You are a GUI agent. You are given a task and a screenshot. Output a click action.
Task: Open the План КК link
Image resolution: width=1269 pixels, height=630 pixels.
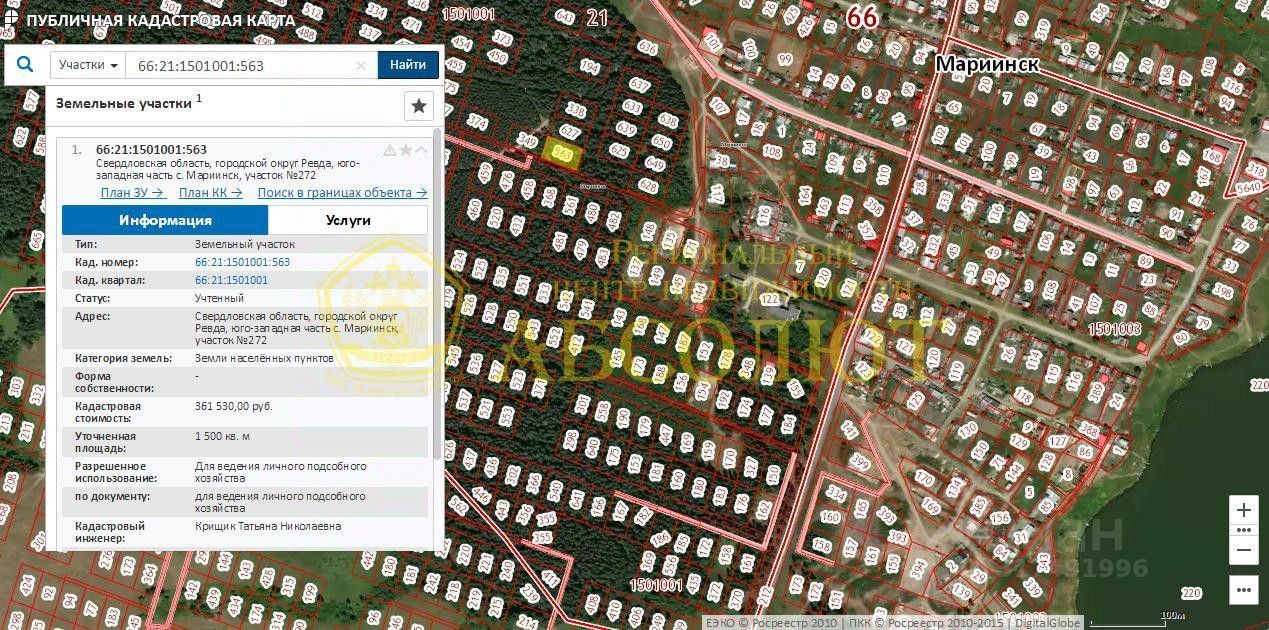(x=211, y=193)
